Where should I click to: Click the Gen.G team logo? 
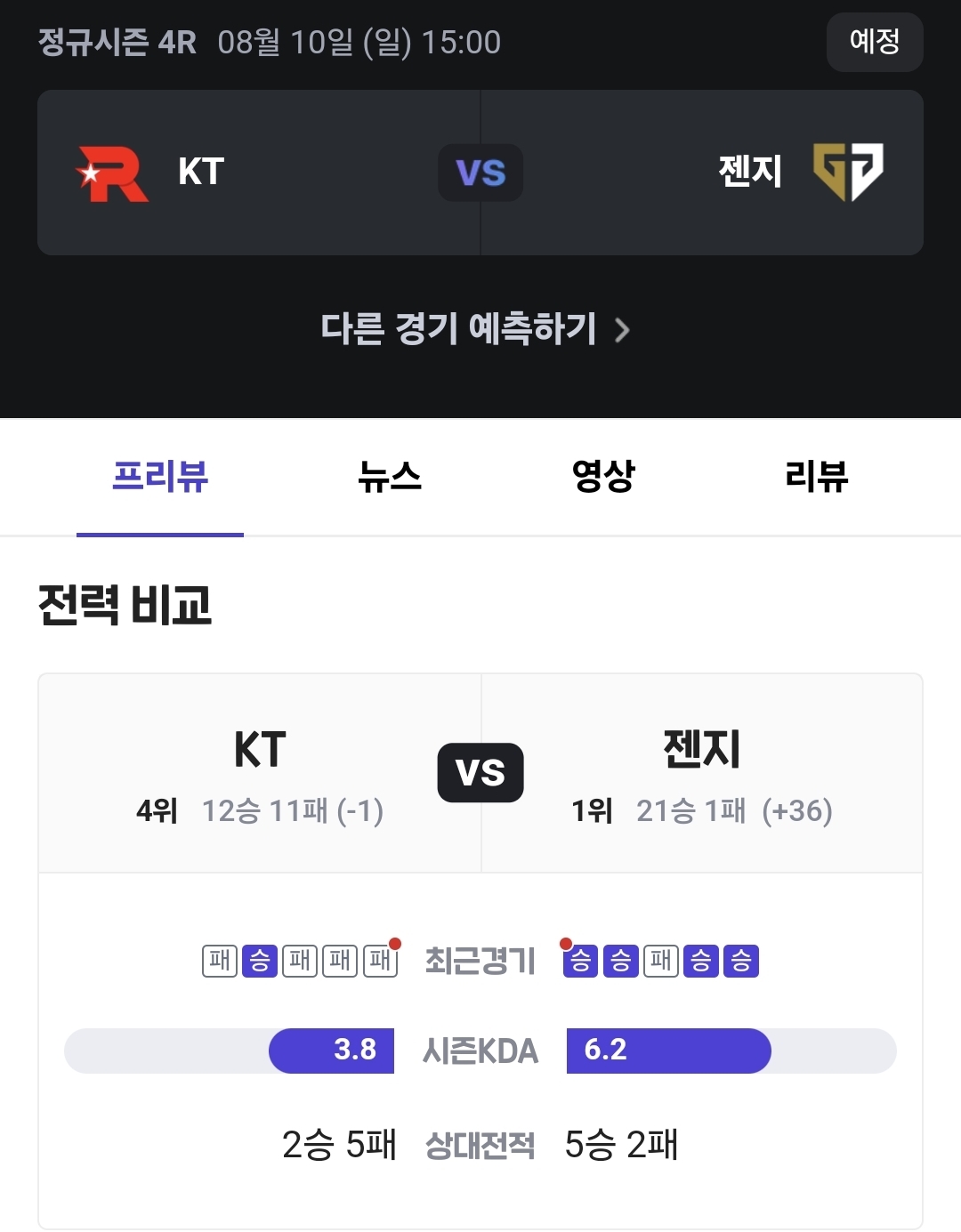[848, 172]
